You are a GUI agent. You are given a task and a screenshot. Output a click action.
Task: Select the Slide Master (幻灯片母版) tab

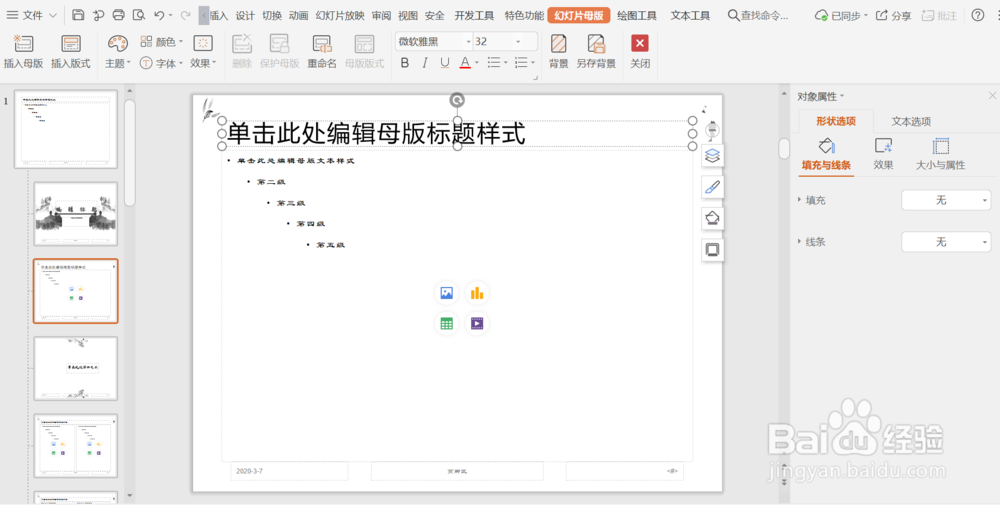point(578,15)
